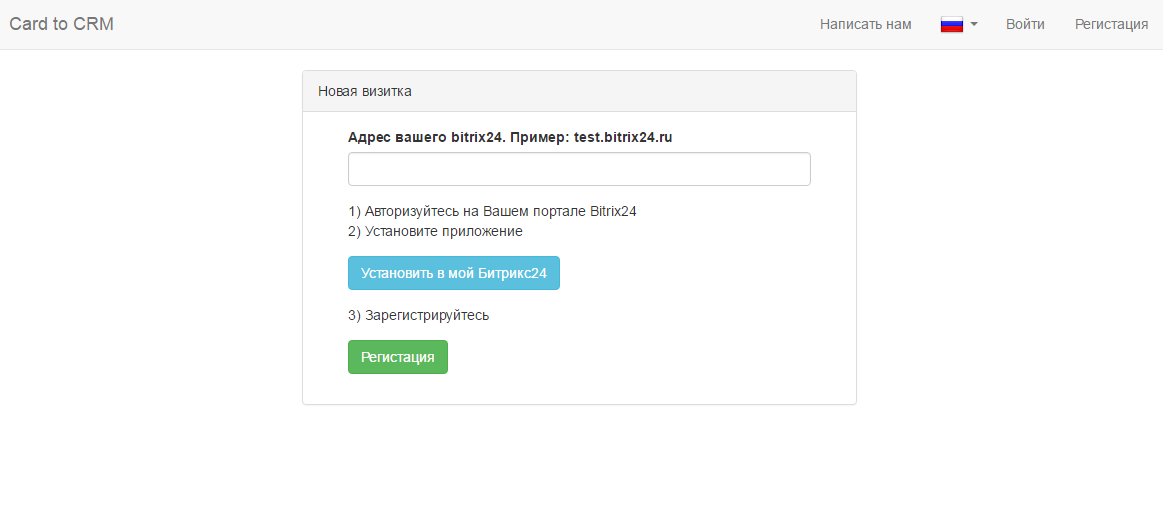
Task: Go to the Войти login page
Action: click(1025, 24)
